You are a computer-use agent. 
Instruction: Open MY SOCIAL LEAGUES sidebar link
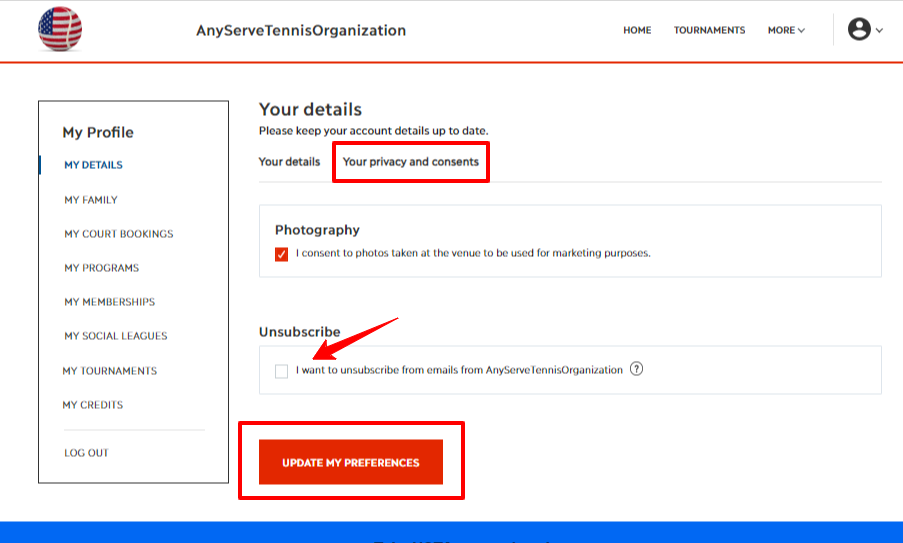tap(116, 336)
